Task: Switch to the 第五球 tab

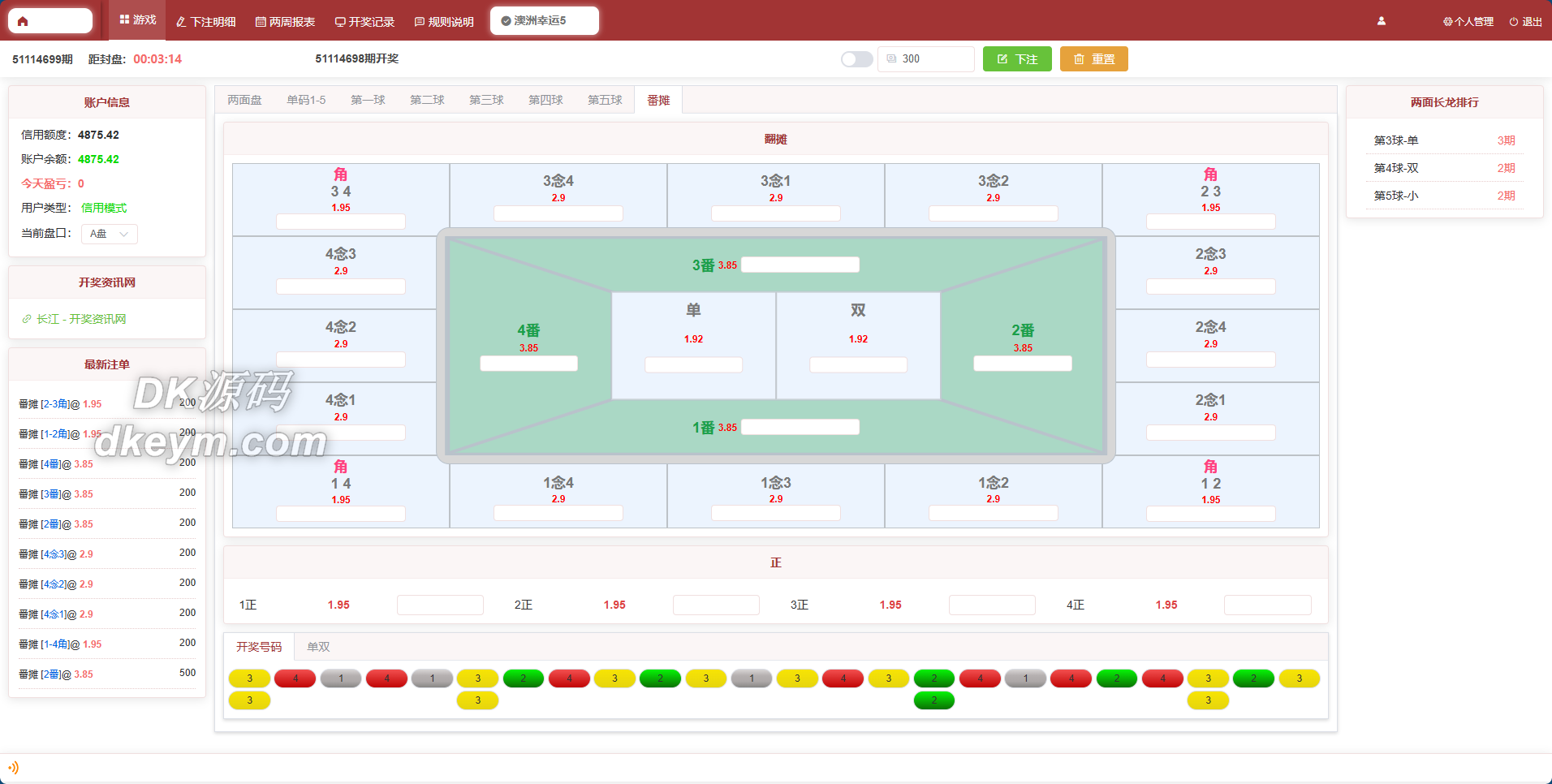Action: coord(605,100)
